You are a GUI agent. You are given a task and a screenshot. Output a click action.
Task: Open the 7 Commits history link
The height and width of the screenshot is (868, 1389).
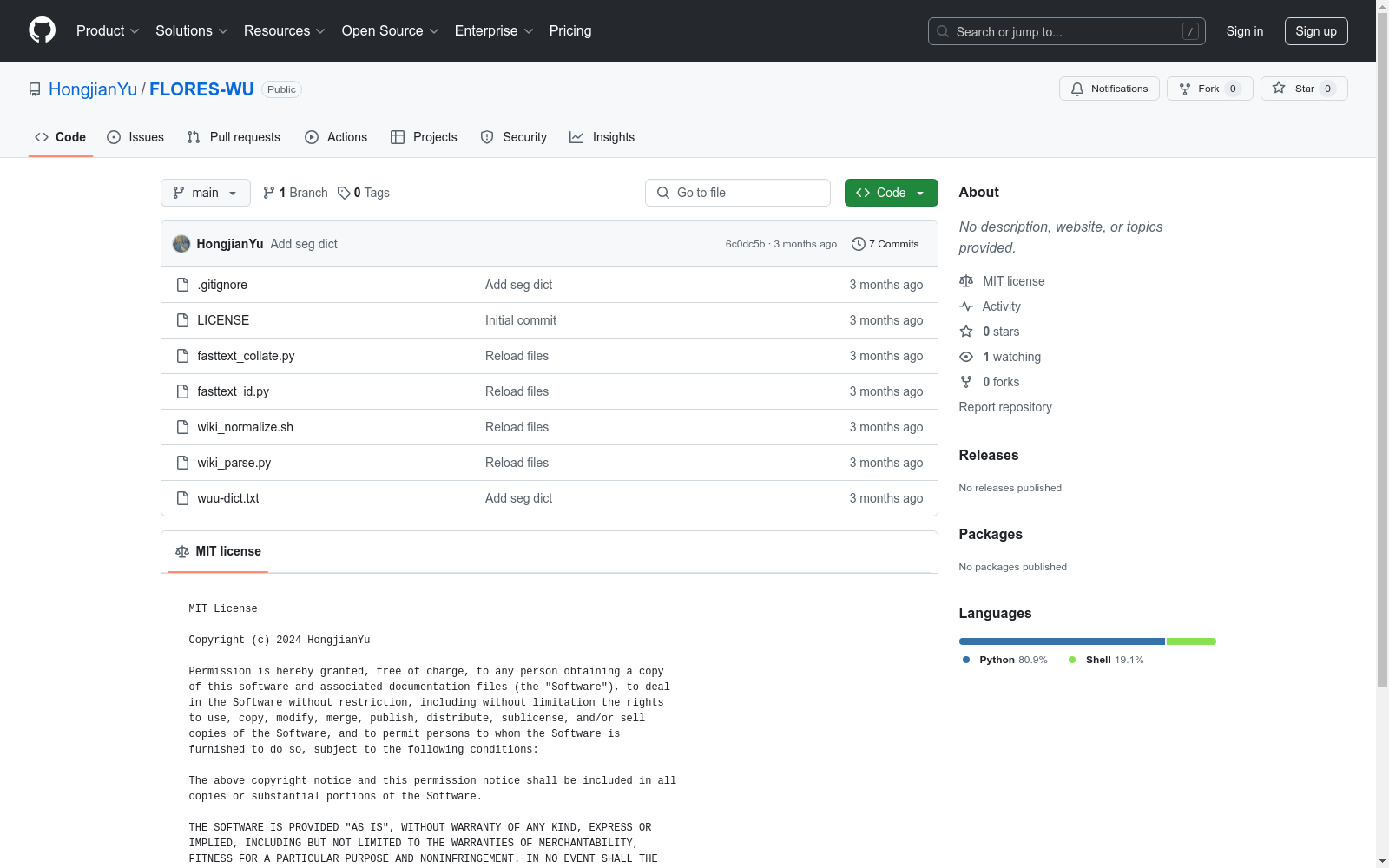pyautogui.click(x=885, y=244)
